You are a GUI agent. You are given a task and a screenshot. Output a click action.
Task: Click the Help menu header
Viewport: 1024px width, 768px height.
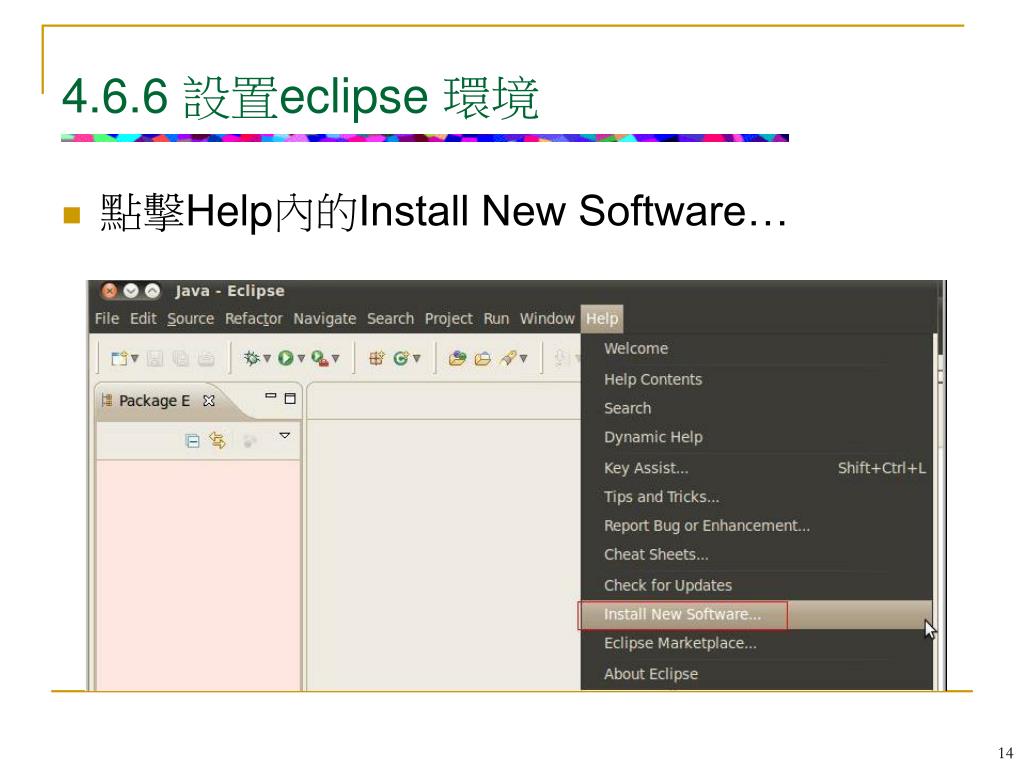[x=602, y=318]
